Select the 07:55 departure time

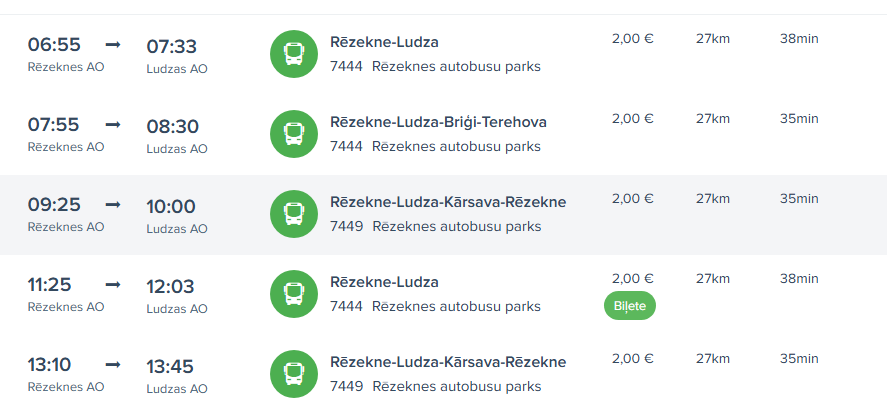coord(54,126)
